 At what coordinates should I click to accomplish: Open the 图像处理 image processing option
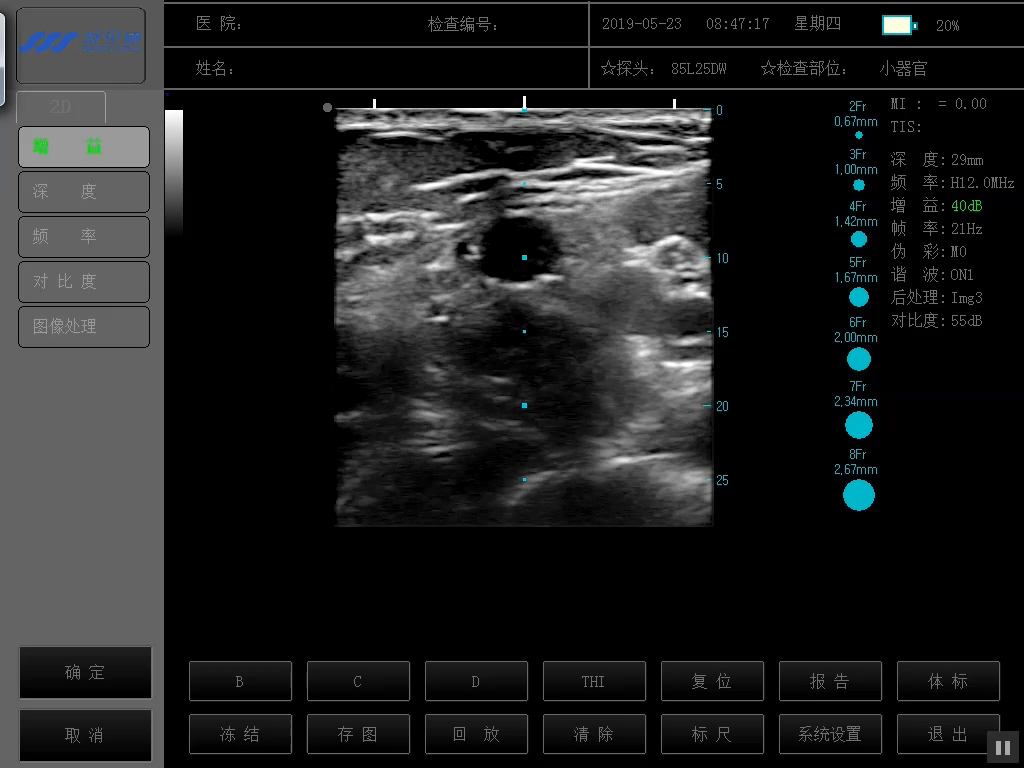coord(84,327)
